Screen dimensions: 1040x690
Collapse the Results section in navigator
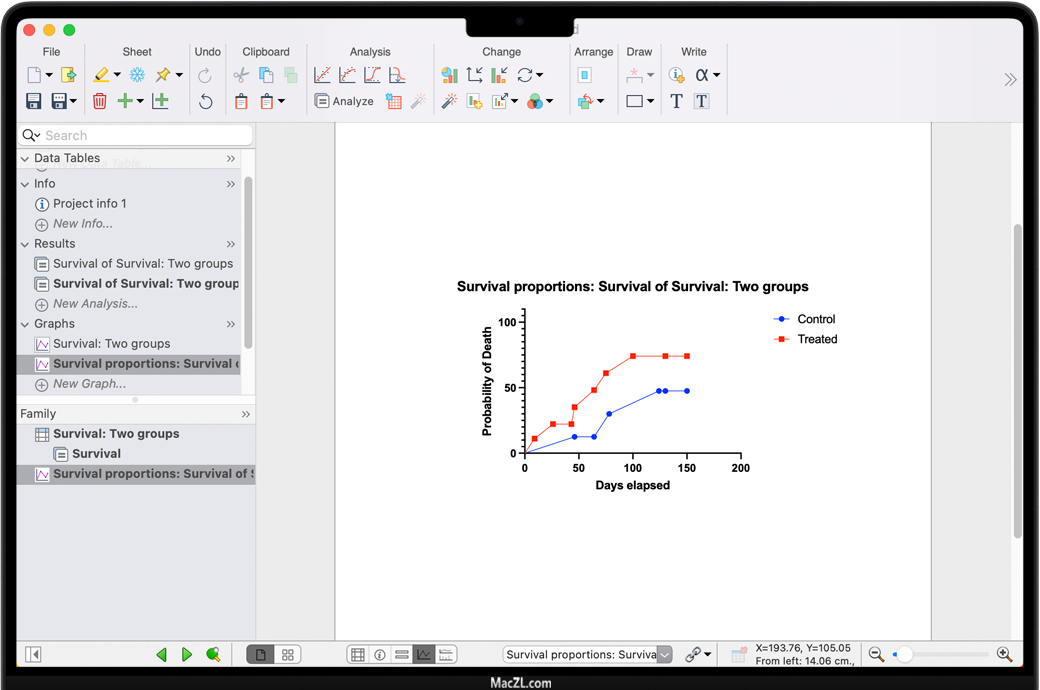[26, 244]
